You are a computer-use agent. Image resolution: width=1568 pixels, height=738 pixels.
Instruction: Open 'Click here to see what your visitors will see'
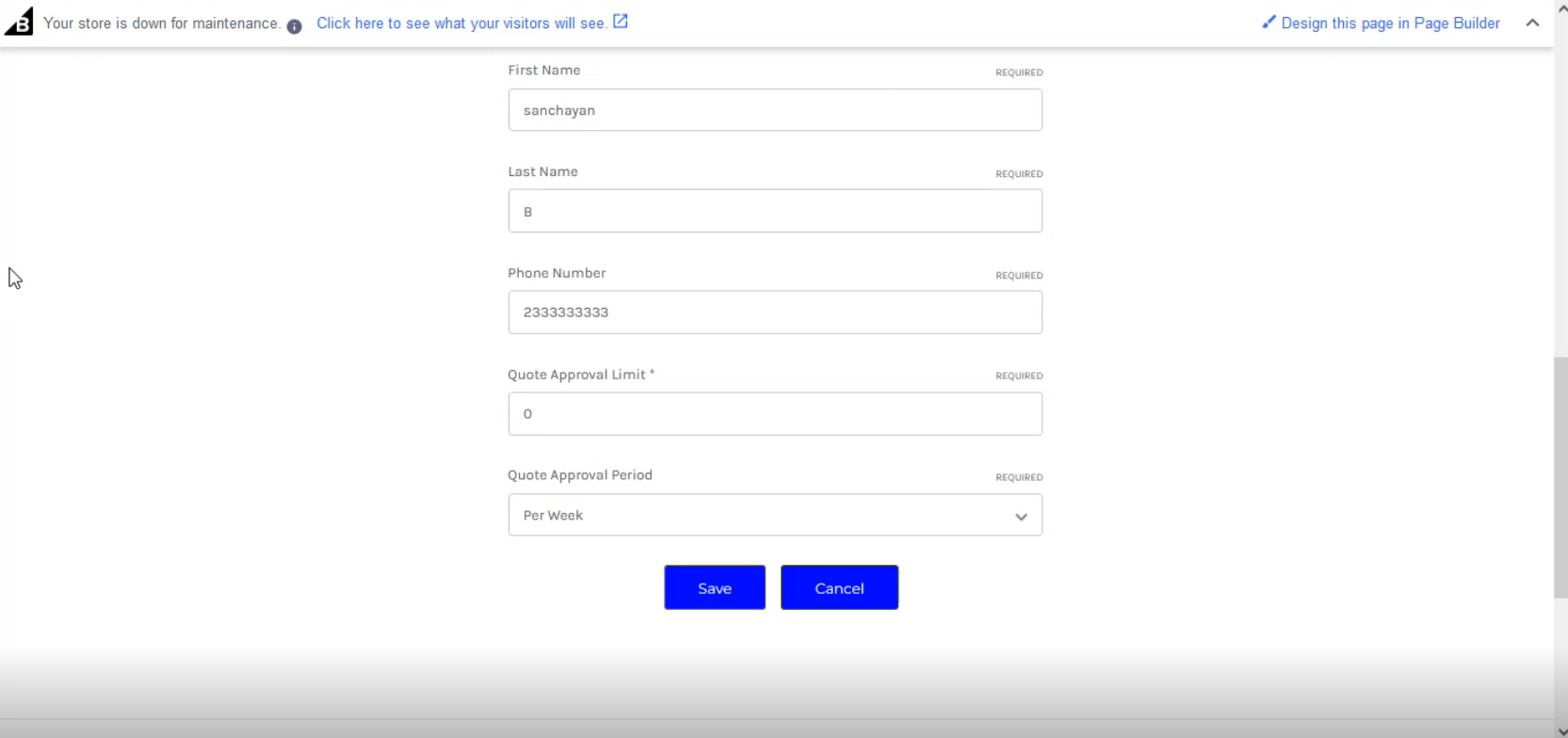coord(461,24)
